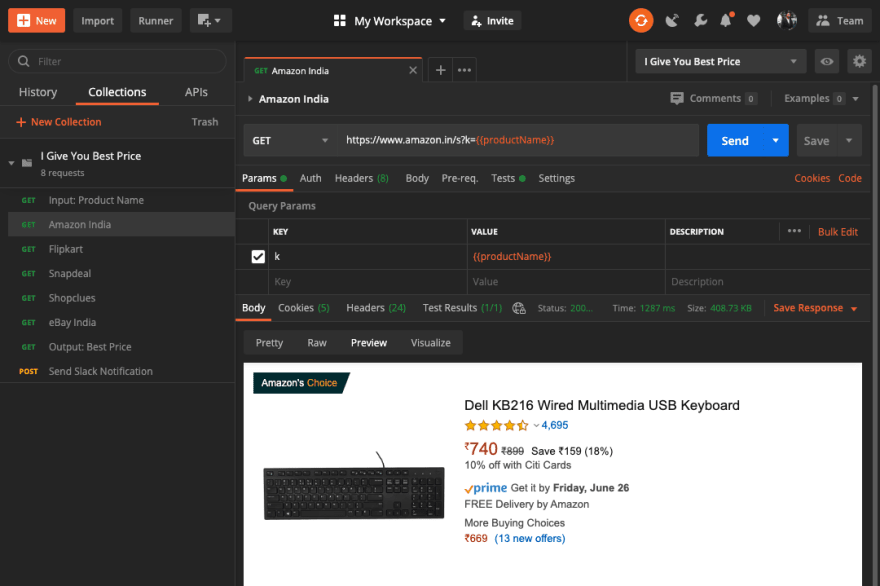Uncheck the k query param checkbox
880x586 pixels.
click(258, 257)
